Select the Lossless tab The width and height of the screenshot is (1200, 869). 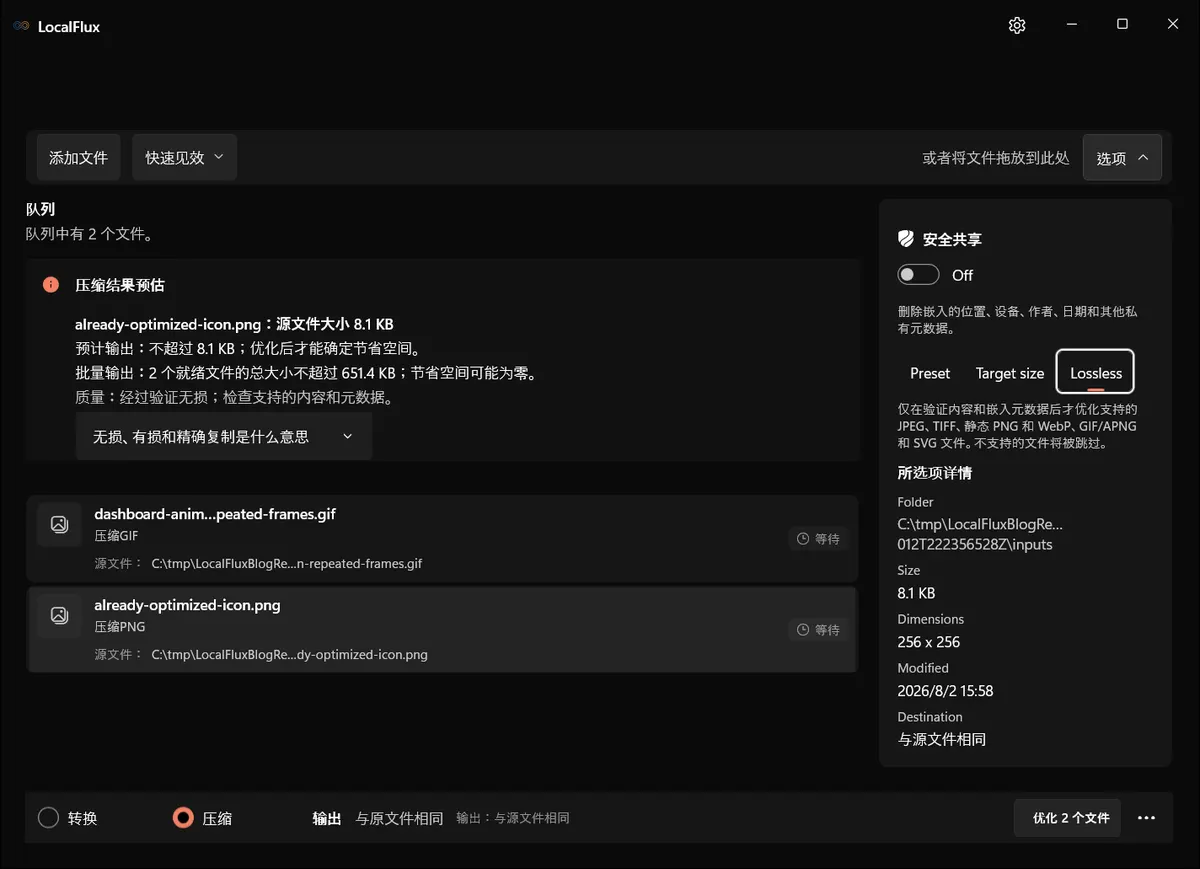click(1096, 373)
